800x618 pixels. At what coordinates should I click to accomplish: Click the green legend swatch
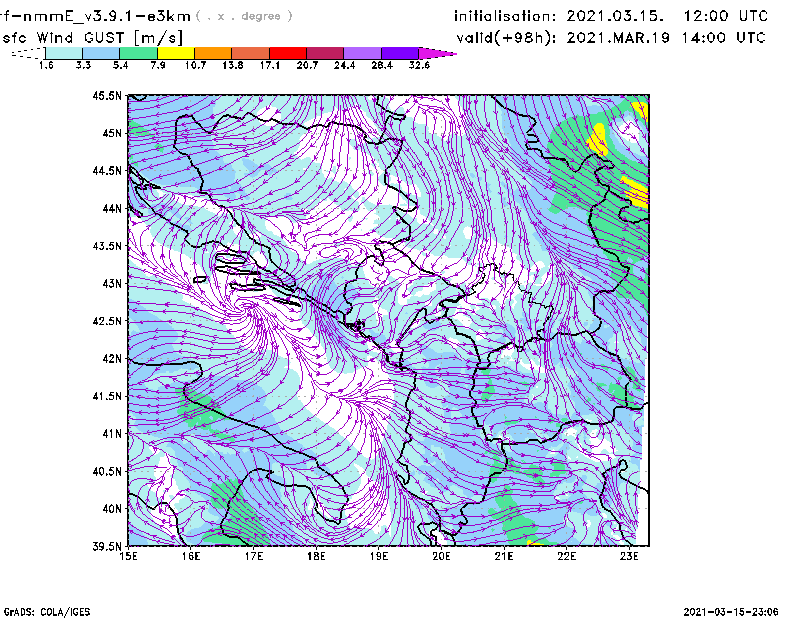click(x=138, y=53)
